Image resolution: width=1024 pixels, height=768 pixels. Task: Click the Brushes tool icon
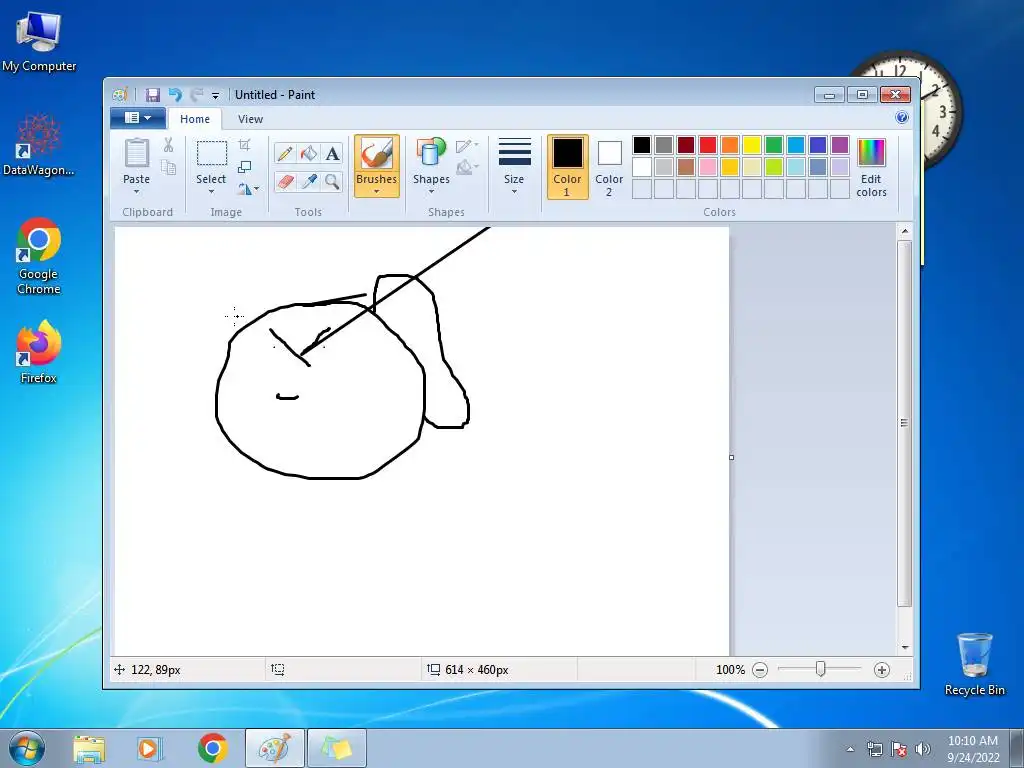tap(376, 154)
